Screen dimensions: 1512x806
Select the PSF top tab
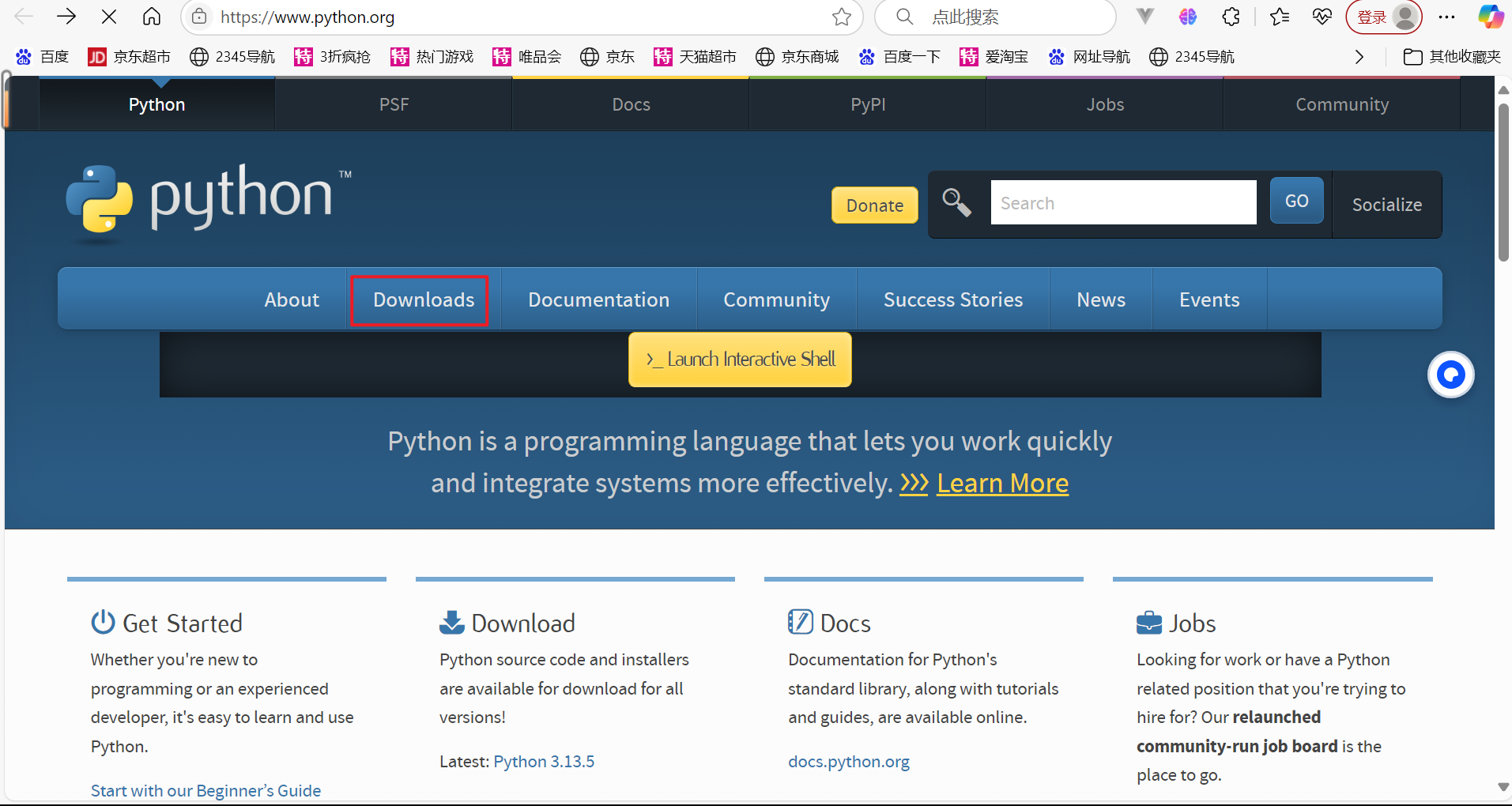tap(394, 104)
